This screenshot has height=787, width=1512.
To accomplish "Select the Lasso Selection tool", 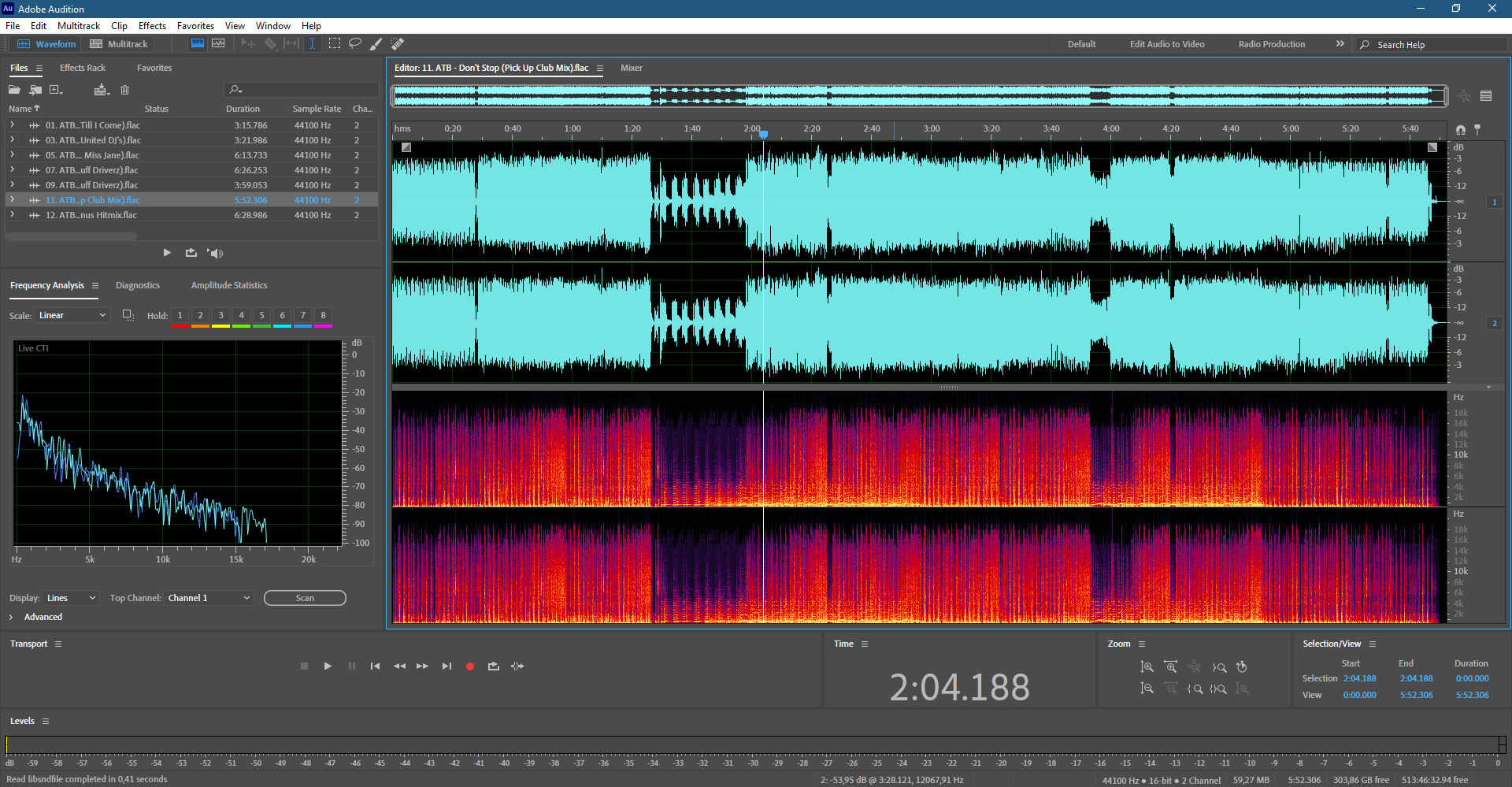I will coord(355,43).
